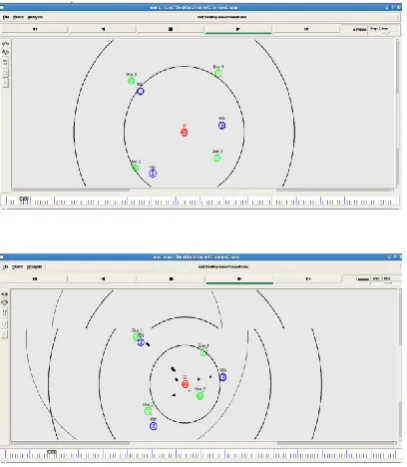
Task: Play backward in the lower NAM window
Action: click(x=103, y=279)
